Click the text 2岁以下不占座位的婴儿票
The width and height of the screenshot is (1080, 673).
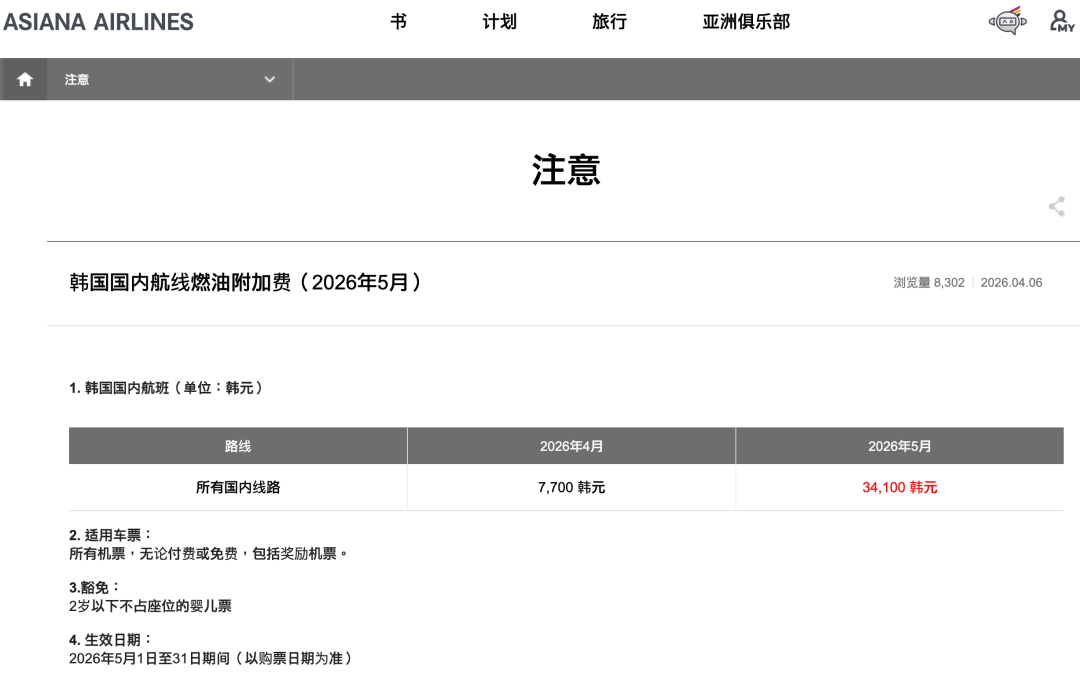[150, 605]
